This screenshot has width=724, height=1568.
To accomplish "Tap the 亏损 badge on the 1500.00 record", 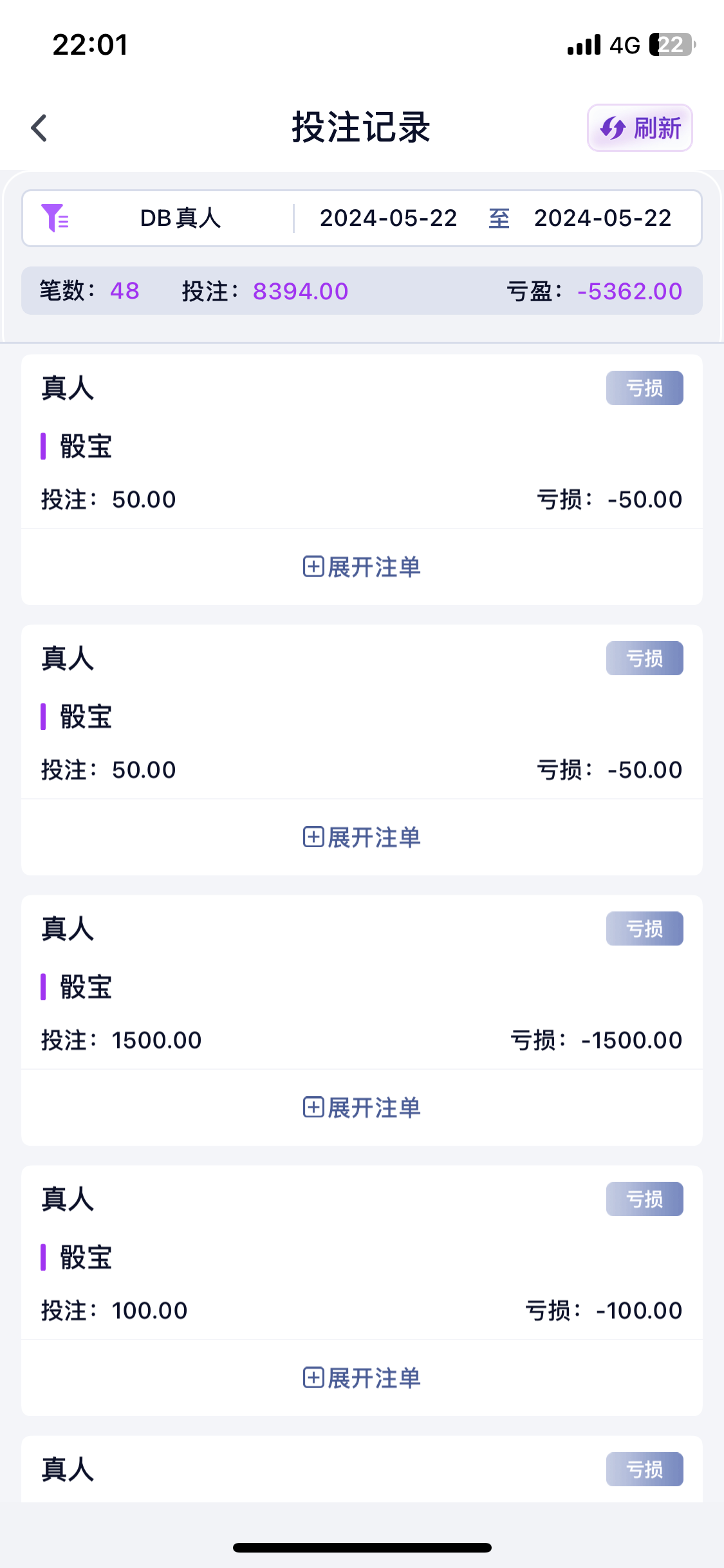I will tap(644, 929).
